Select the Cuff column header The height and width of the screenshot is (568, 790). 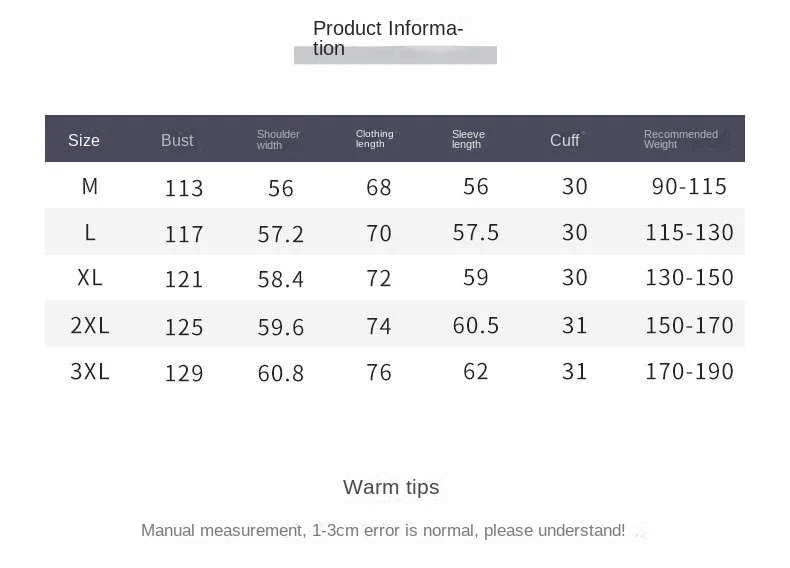tap(564, 140)
